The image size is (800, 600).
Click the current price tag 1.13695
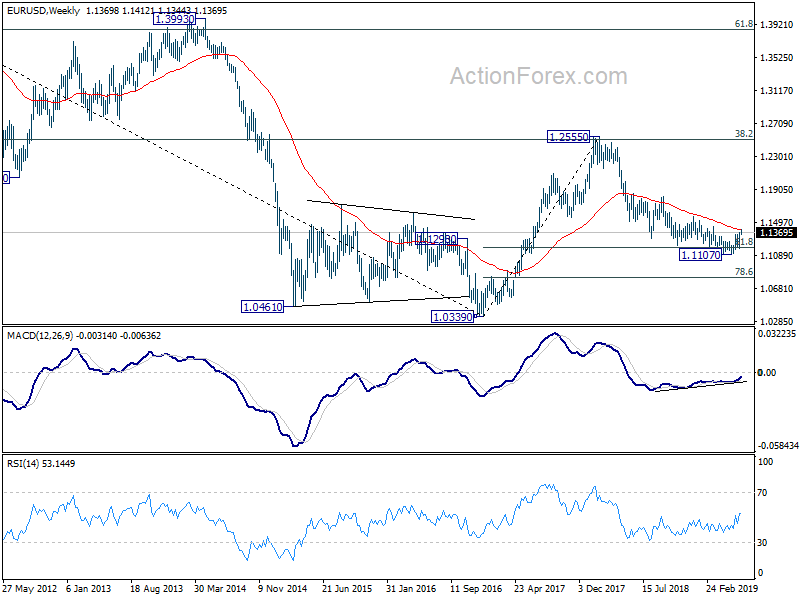(x=776, y=233)
